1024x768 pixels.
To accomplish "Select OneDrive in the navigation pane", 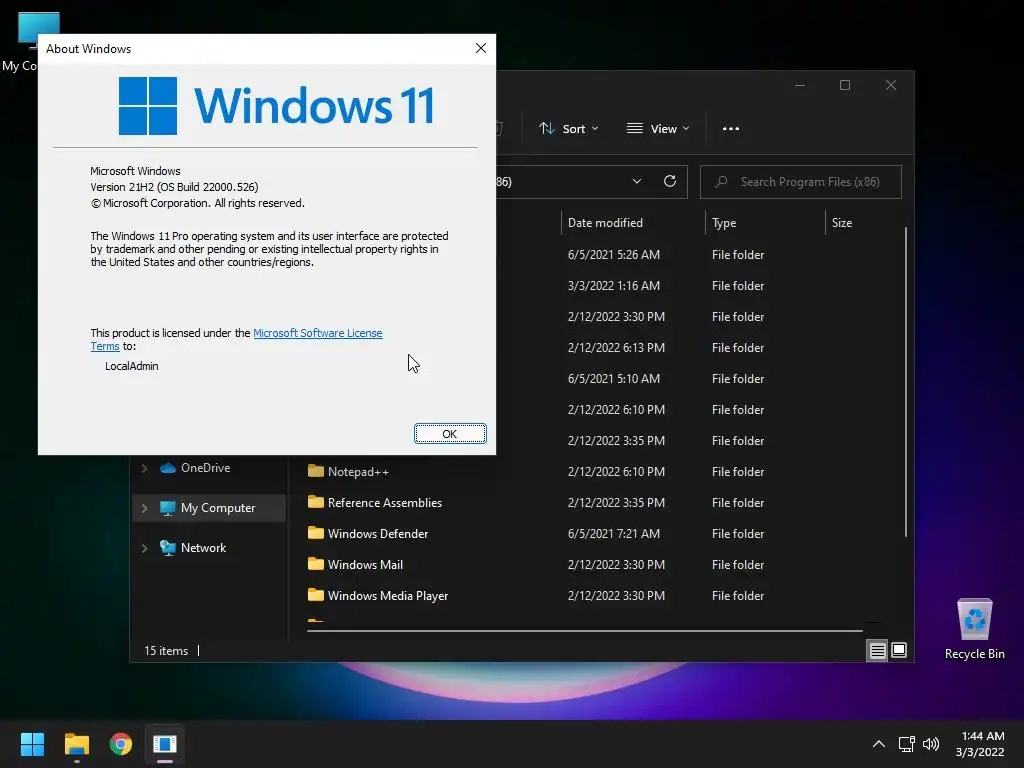I will click(205, 468).
